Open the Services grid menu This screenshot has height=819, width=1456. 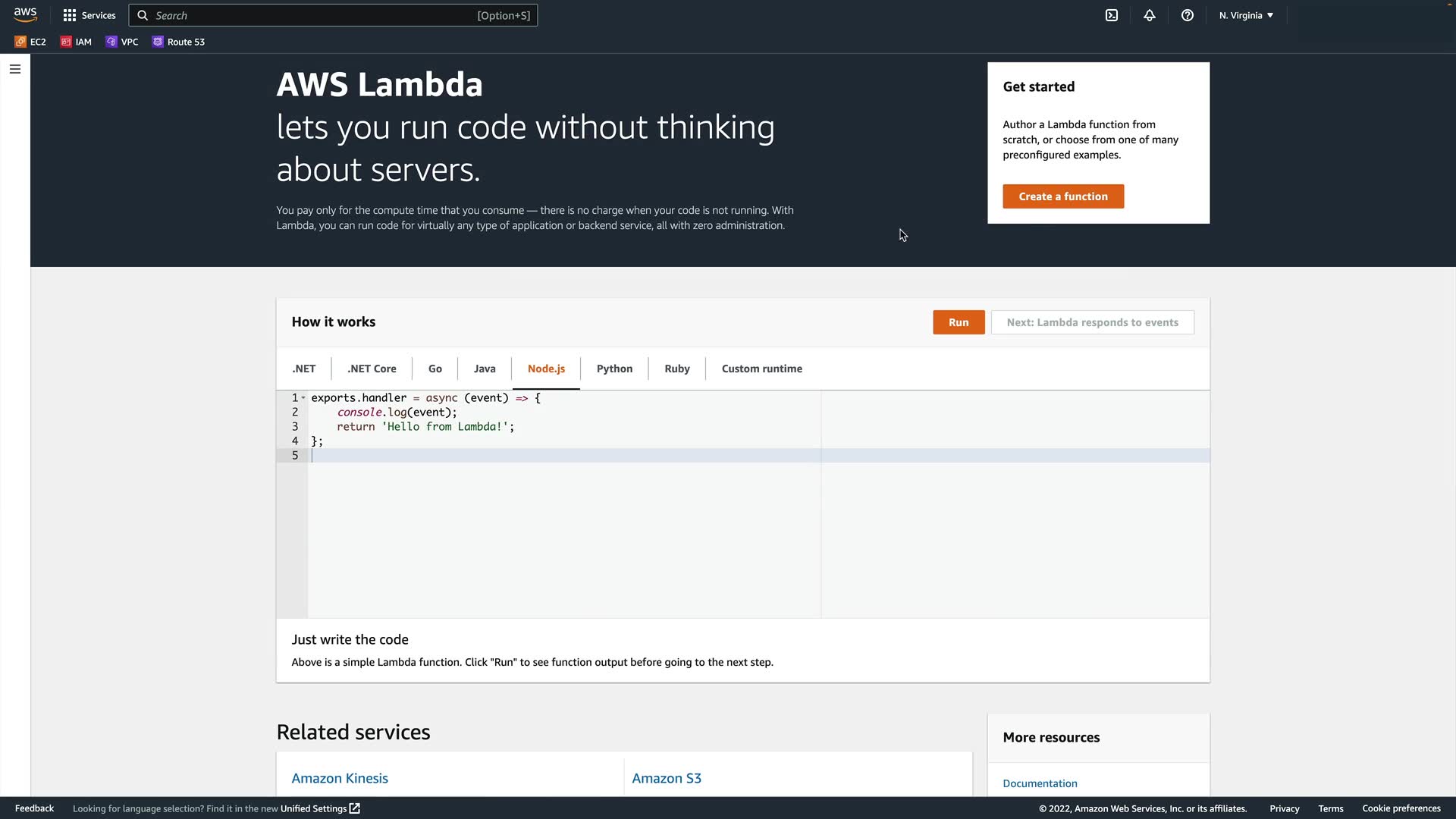point(89,15)
